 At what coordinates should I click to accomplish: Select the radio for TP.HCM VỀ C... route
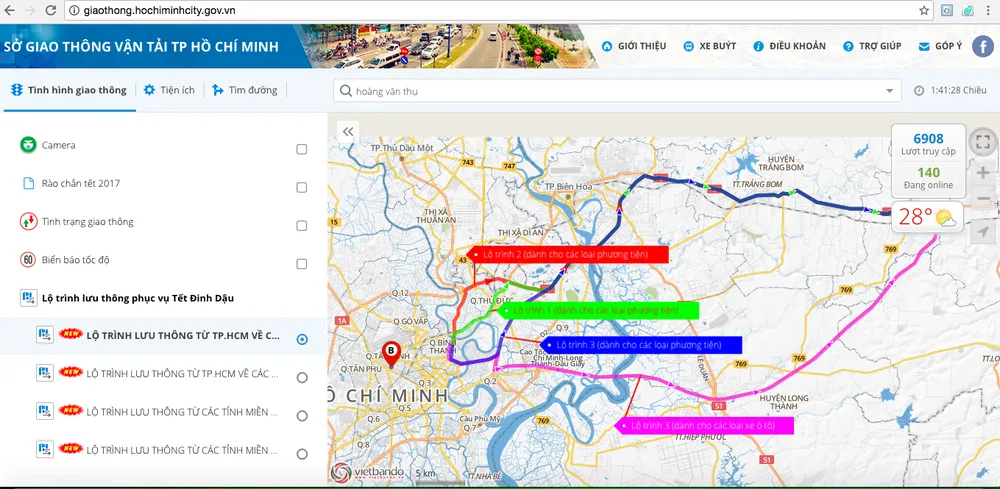coord(302,339)
